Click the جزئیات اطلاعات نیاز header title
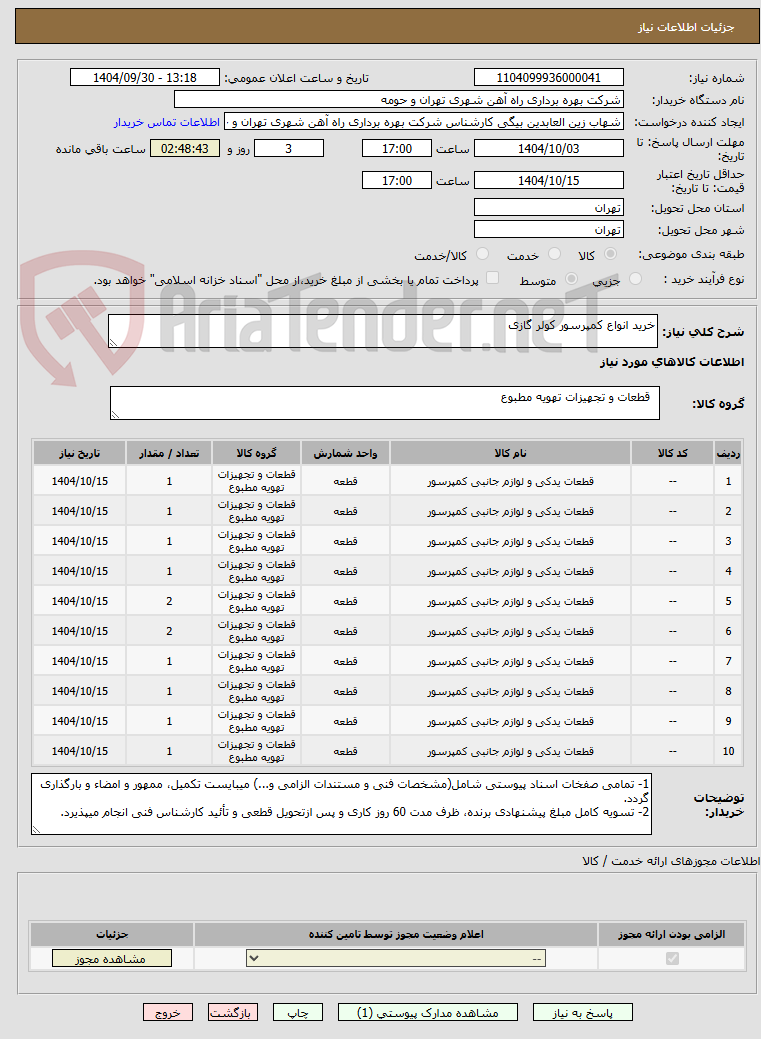The height and width of the screenshot is (1039, 761). click(x=685, y=27)
